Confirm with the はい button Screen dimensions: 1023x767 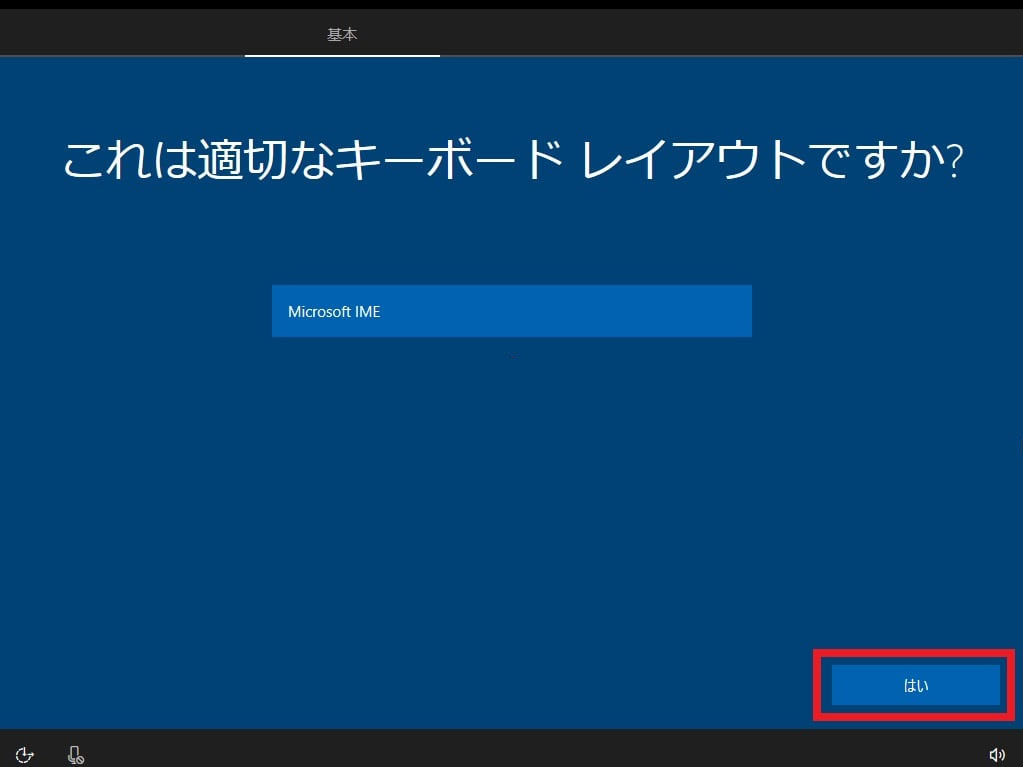pyautogui.click(x=915, y=685)
